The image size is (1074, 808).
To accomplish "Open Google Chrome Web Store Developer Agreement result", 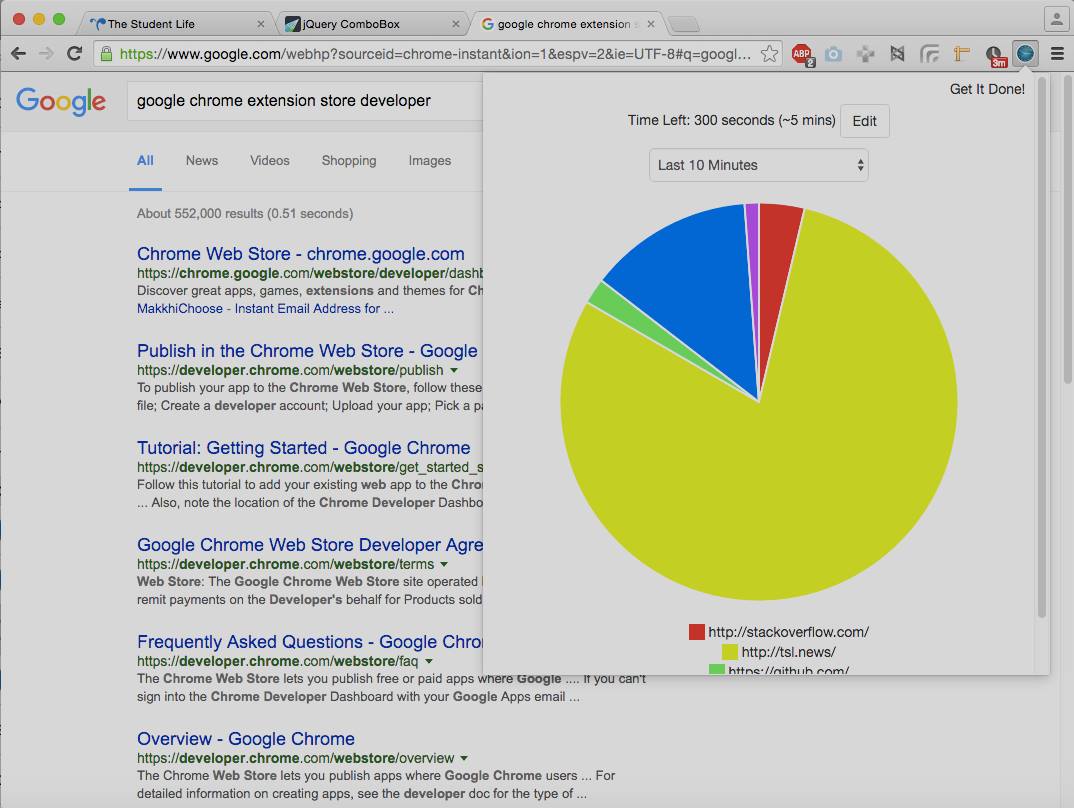I will point(310,545).
